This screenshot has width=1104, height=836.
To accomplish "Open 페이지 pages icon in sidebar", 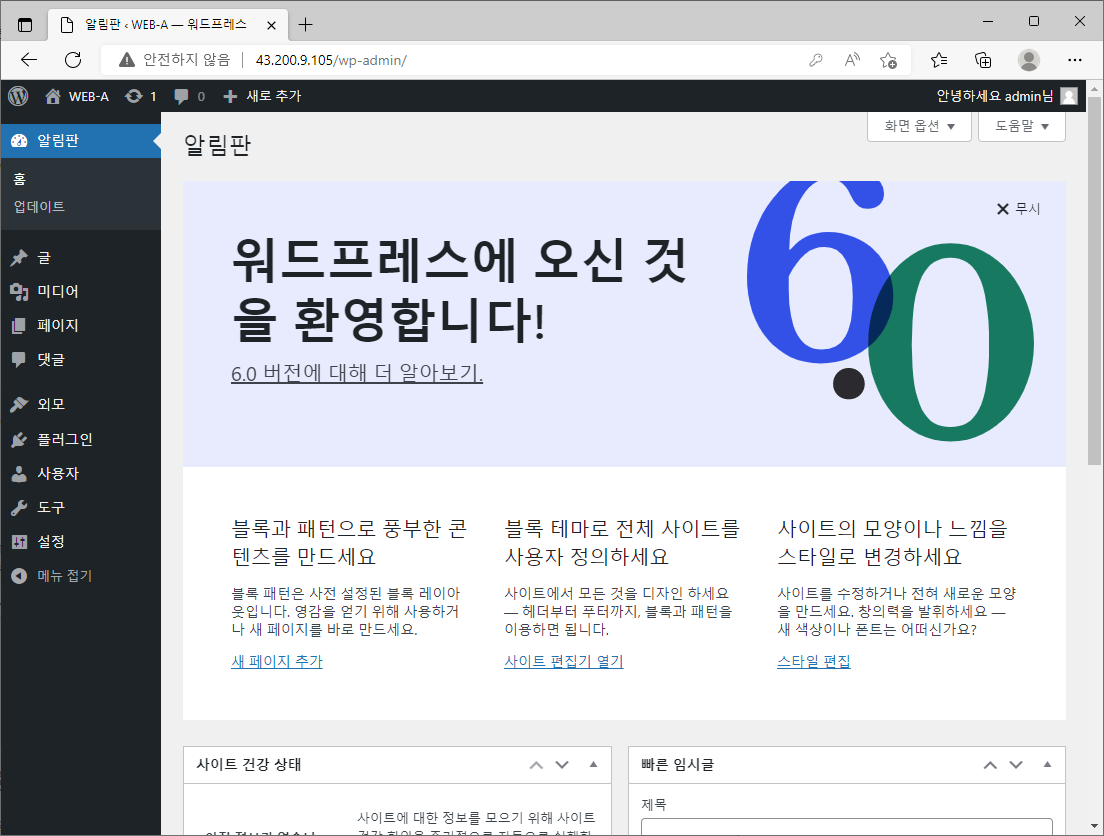I will (x=19, y=325).
